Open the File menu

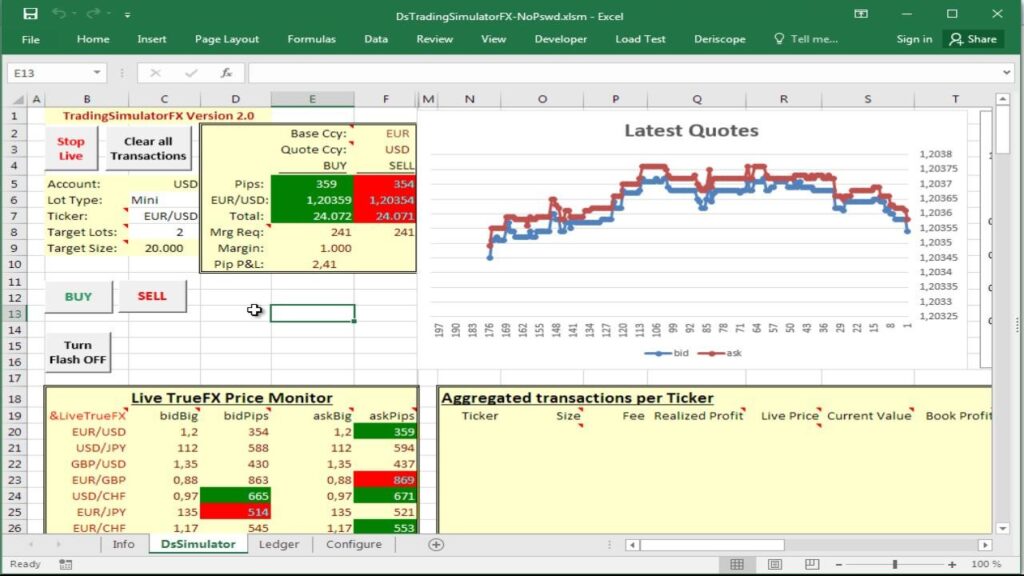tap(31, 39)
